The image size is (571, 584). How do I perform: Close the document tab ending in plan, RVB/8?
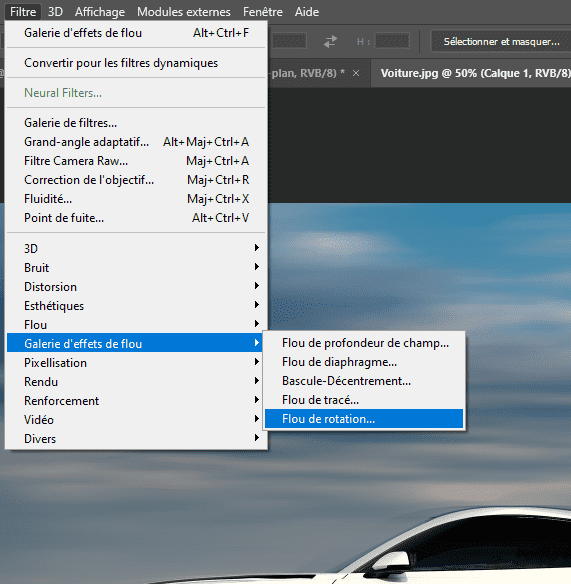[356, 73]
